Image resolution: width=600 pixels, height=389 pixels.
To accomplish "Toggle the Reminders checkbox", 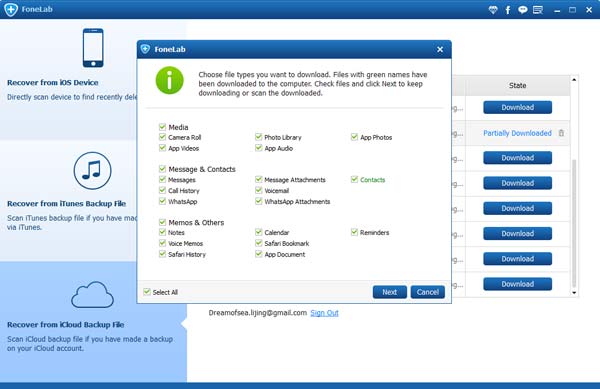I will coord(354,232).
